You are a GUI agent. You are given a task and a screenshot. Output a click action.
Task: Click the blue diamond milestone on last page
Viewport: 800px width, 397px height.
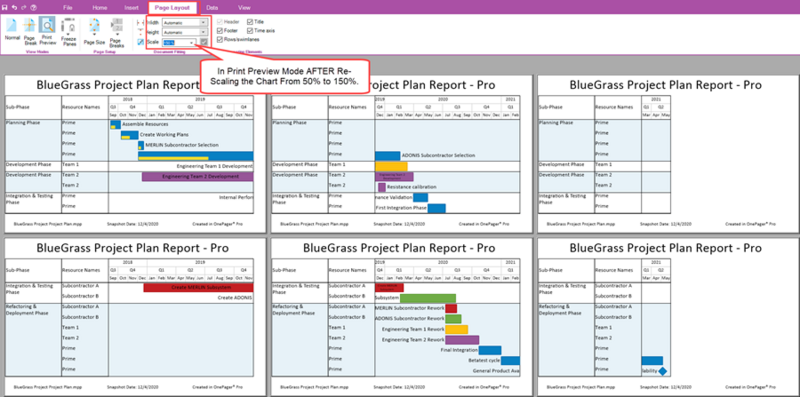(x=662, y=371)
